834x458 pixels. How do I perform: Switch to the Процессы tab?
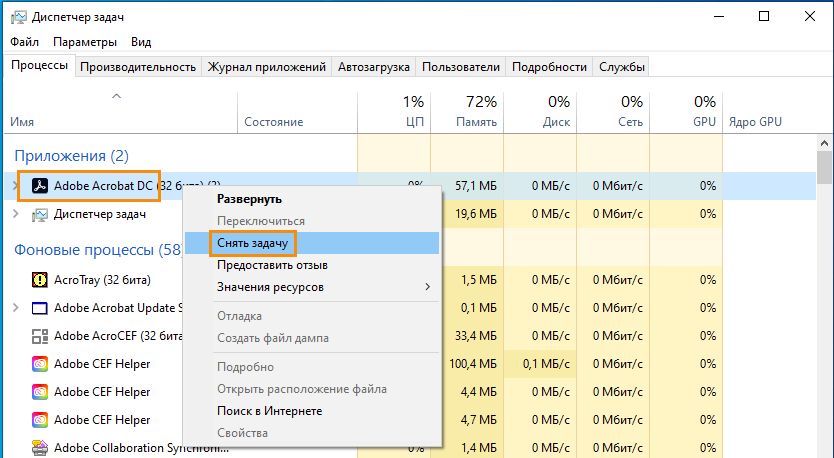click(x=39, y=66)
